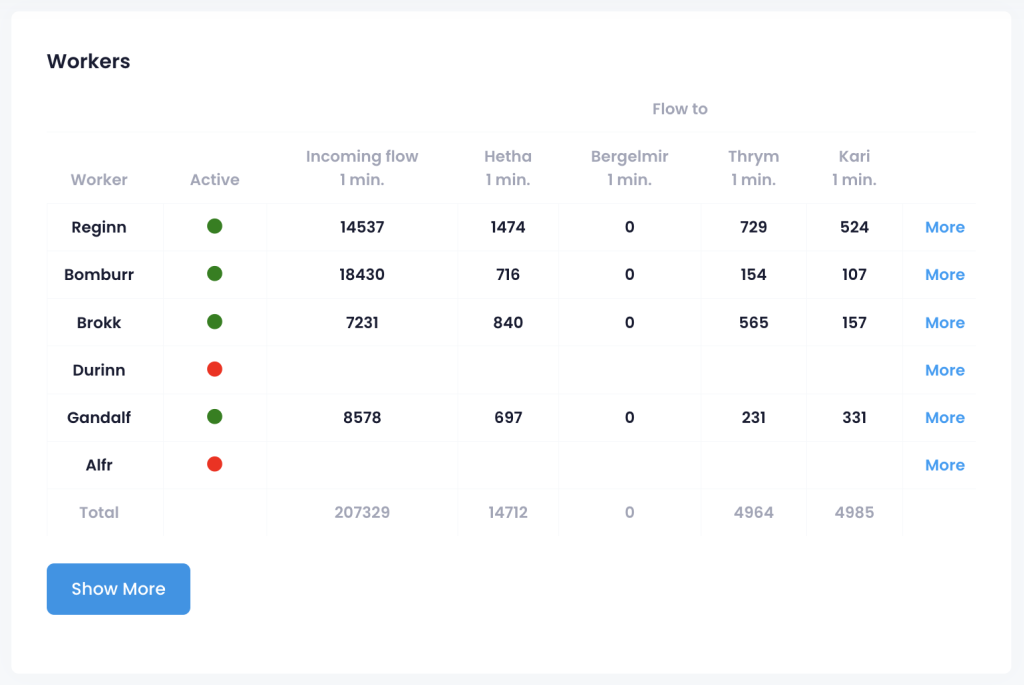Select the Thrym column header

pos(753,168)
